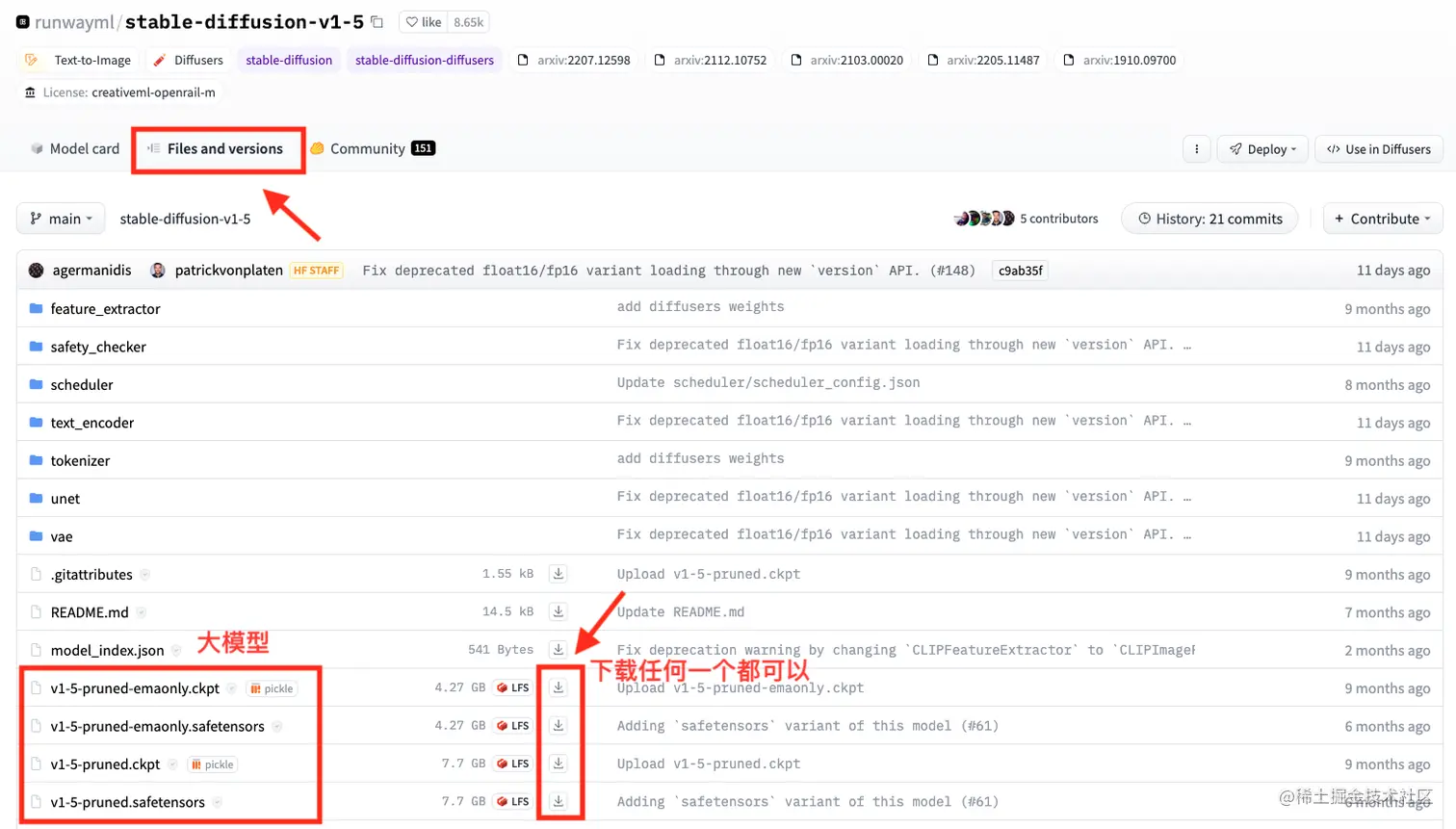Open the three-dot more options menu
Screen dimensions: 1456x829
point(1196,149)
